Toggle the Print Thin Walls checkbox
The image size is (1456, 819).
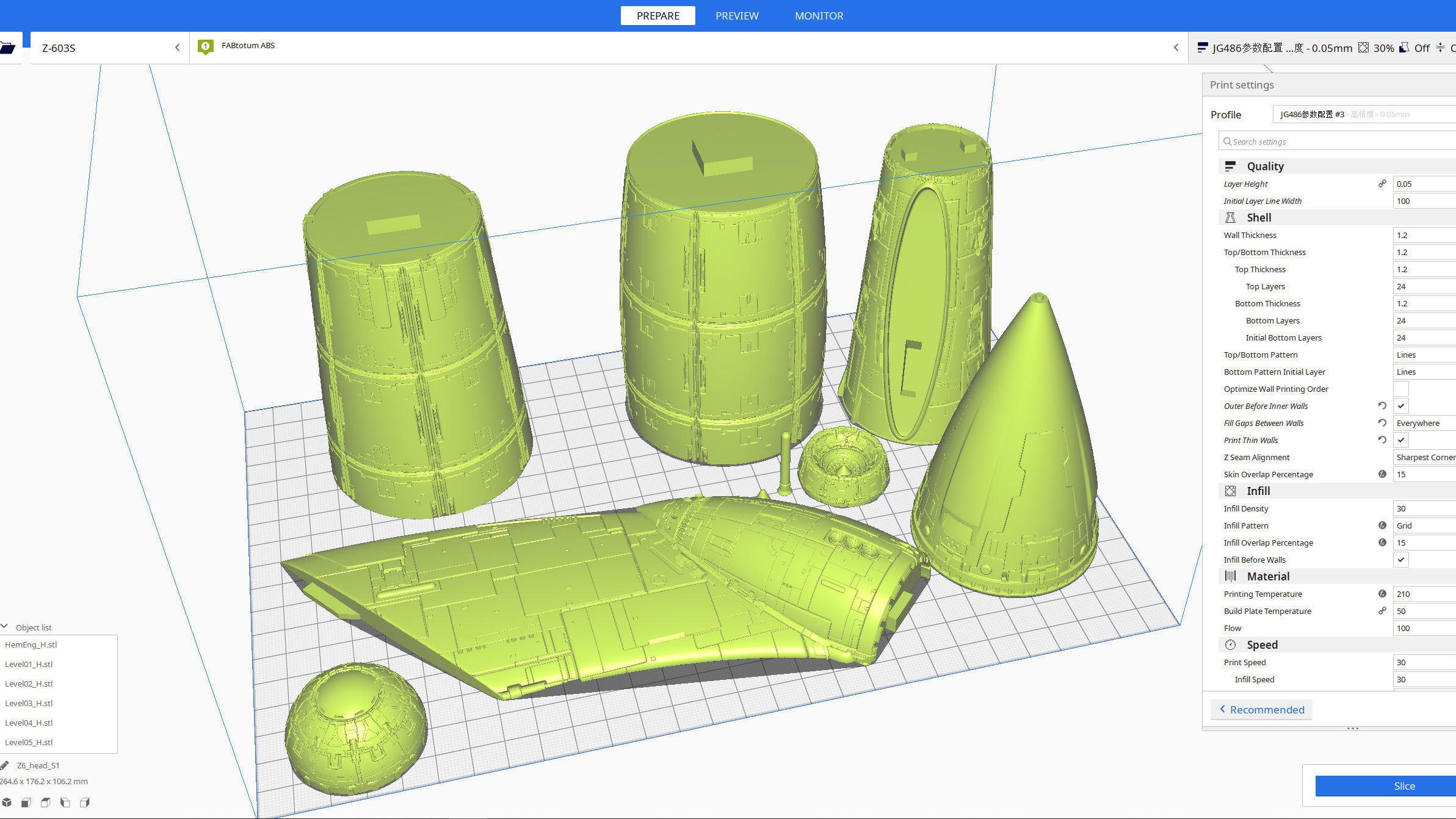pos(1401,440)
